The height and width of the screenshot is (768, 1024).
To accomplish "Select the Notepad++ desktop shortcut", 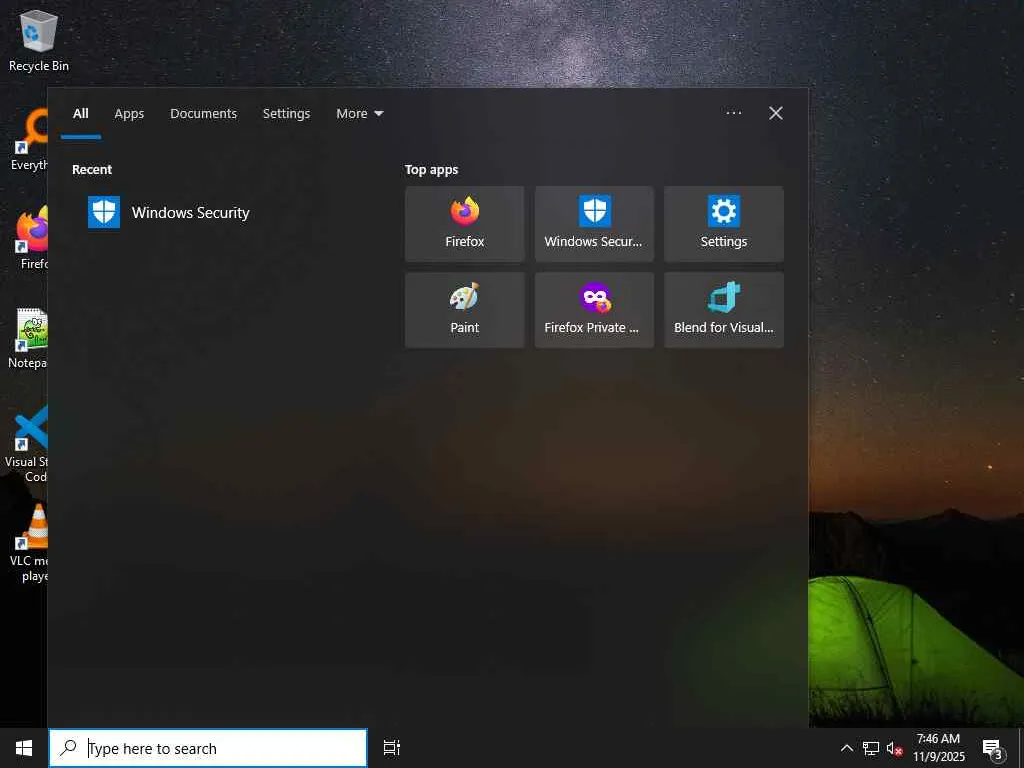I will pos(29,338).
